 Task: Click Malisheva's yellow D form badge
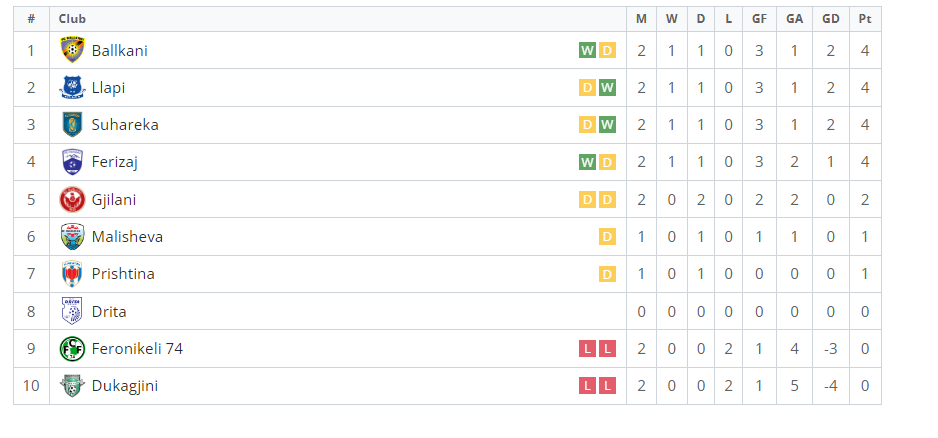(x=607, y=237)
